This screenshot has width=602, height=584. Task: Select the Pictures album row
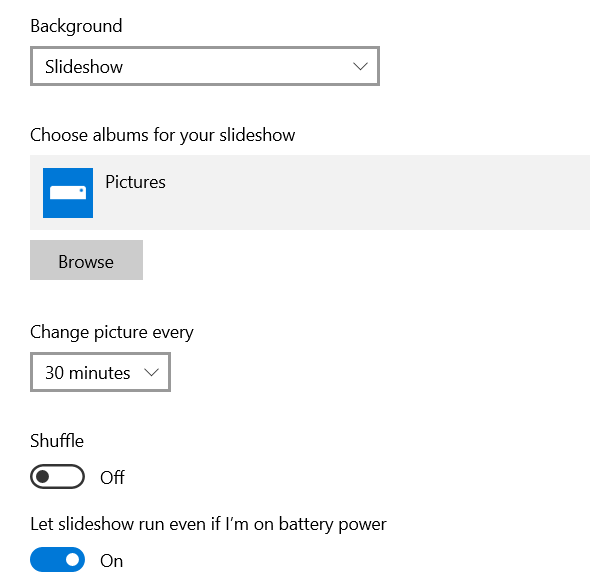coord(310,192)
